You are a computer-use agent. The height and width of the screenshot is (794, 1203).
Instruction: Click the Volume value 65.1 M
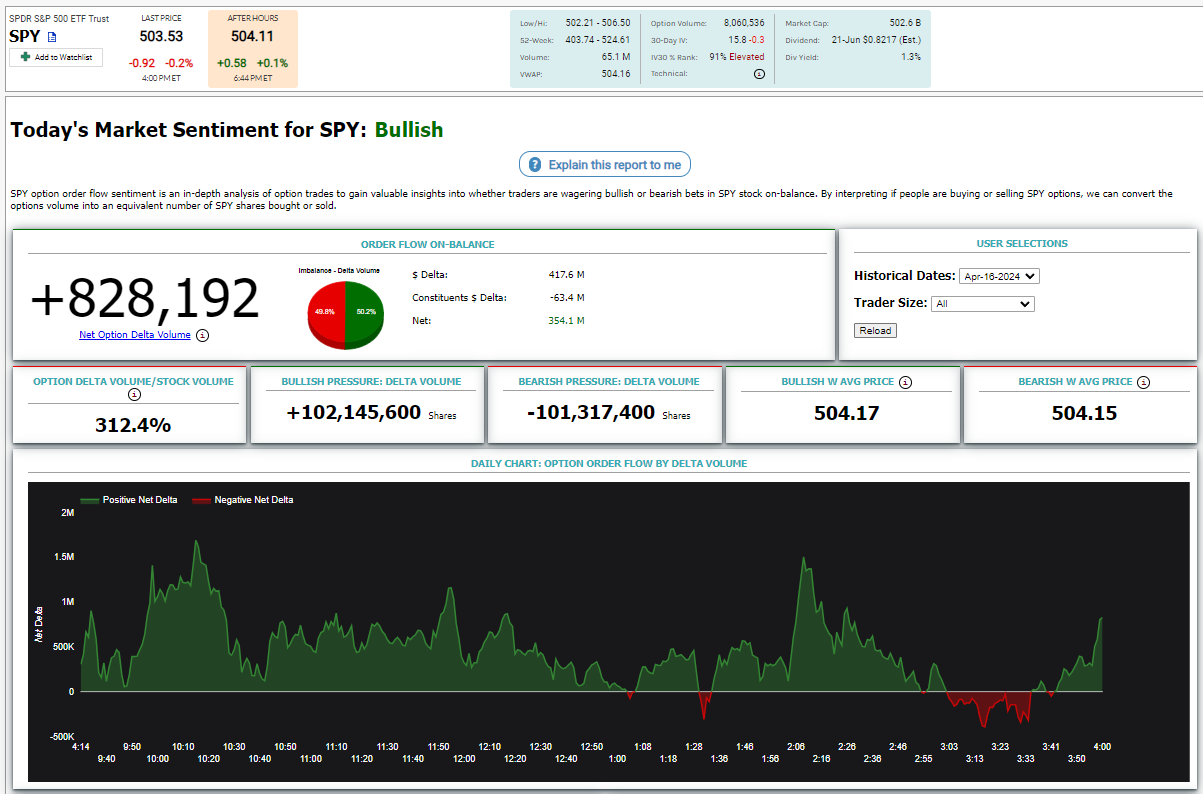point(615,57)
